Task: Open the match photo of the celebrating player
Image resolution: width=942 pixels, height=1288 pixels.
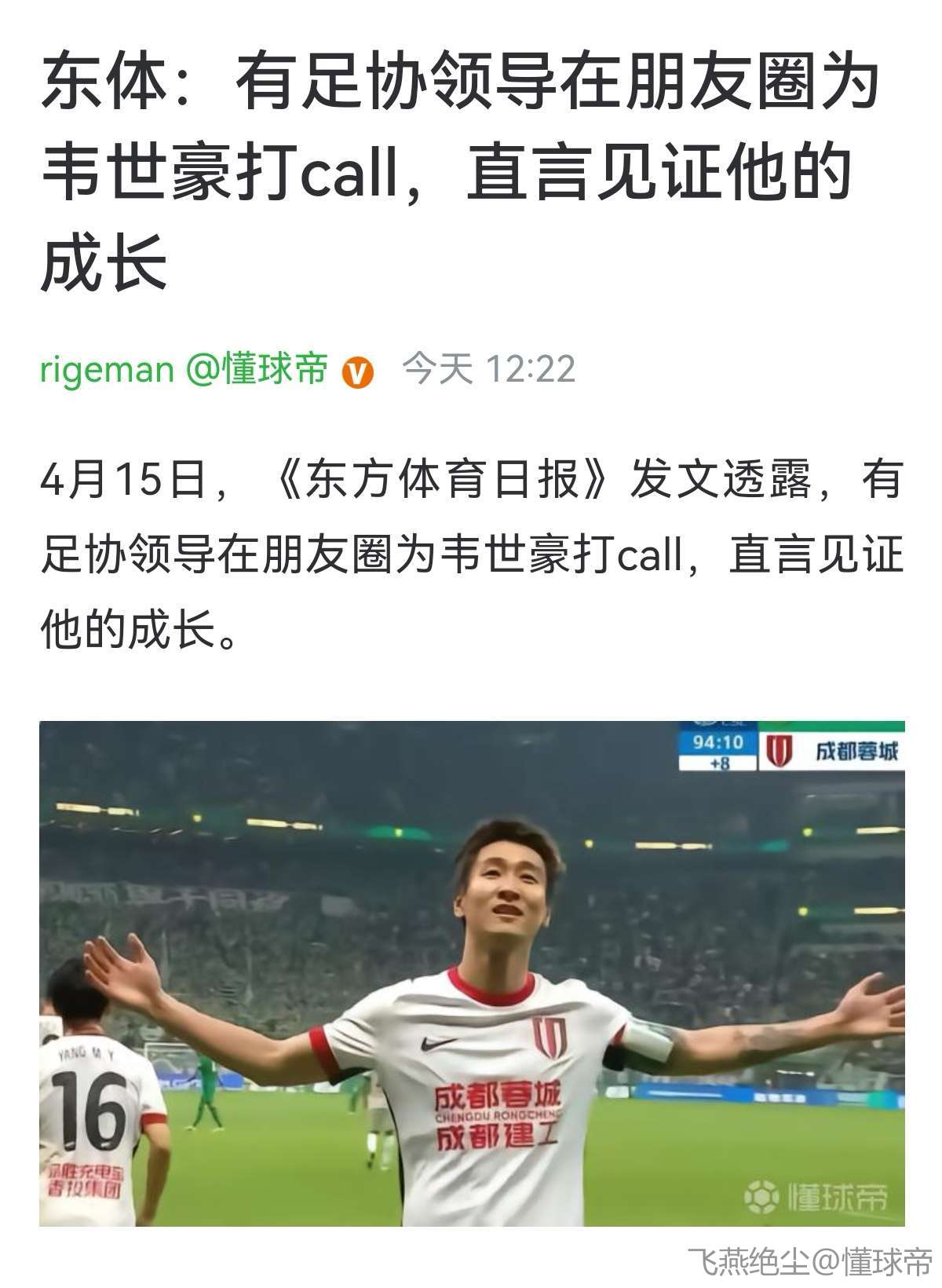Action: click(472, 973)
